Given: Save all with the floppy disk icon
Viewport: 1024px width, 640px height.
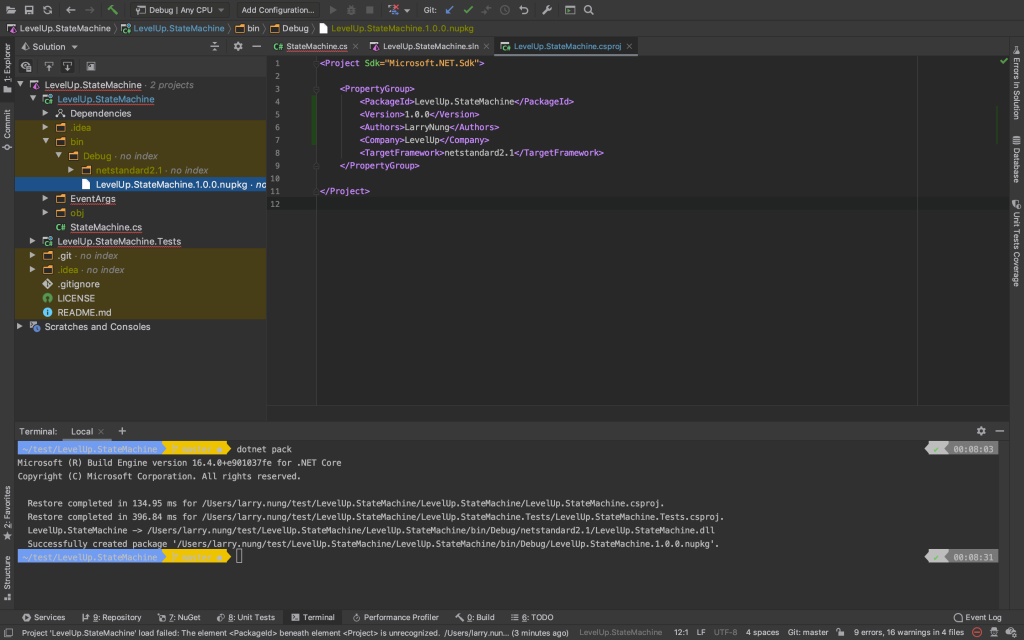Looking at the screenshot, I should click(29, 10).
